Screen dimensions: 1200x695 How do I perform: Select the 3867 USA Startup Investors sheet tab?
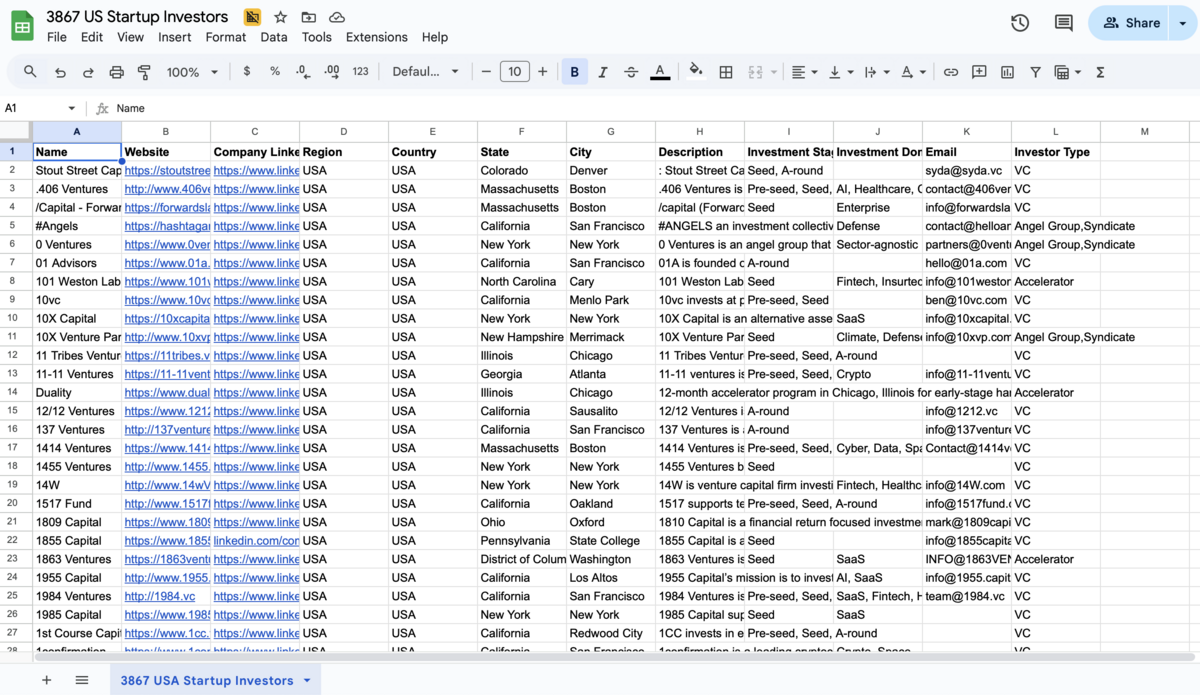(x=207, y=680)
